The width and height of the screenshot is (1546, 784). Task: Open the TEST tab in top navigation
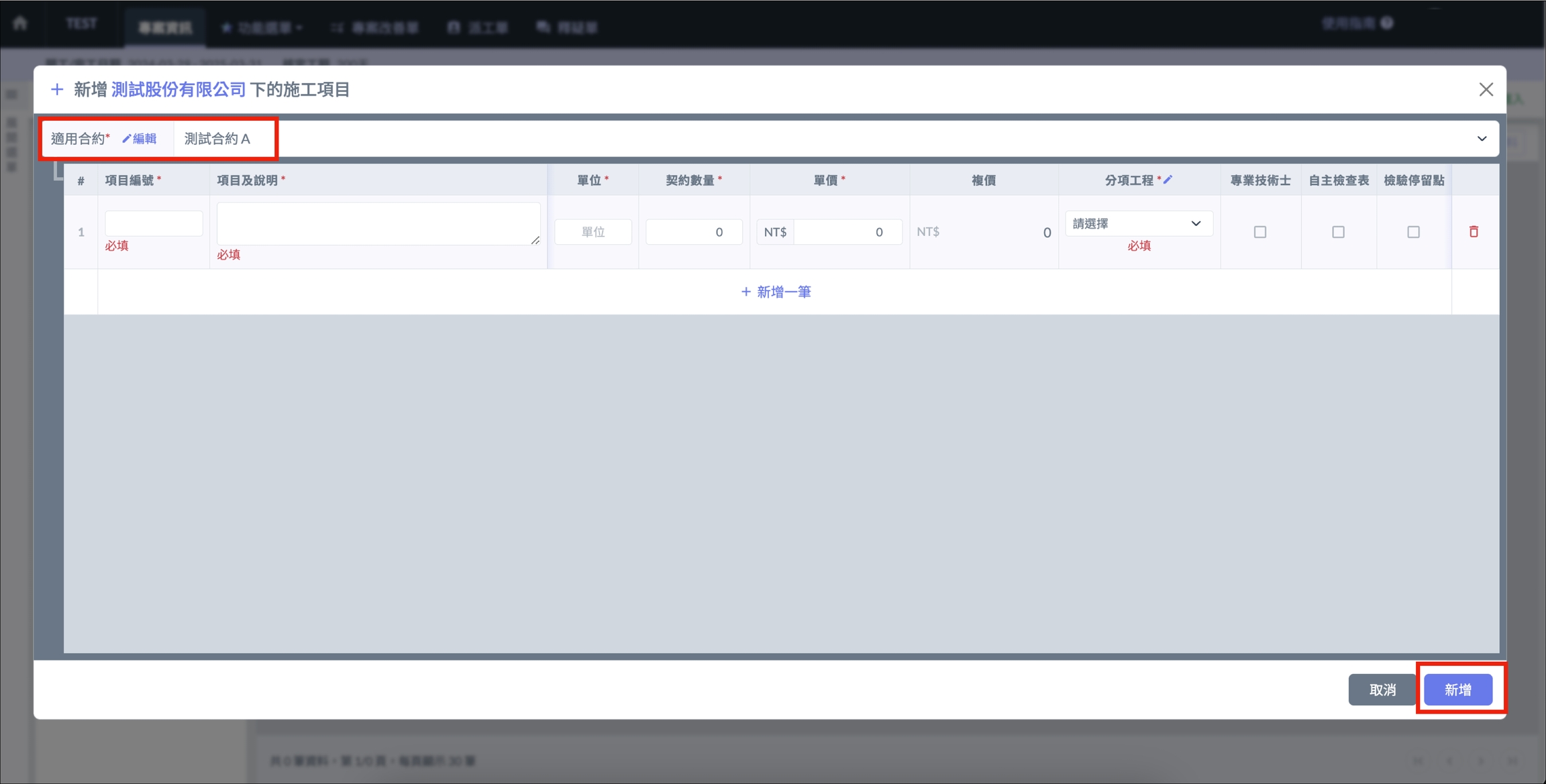tap(81, 23)
